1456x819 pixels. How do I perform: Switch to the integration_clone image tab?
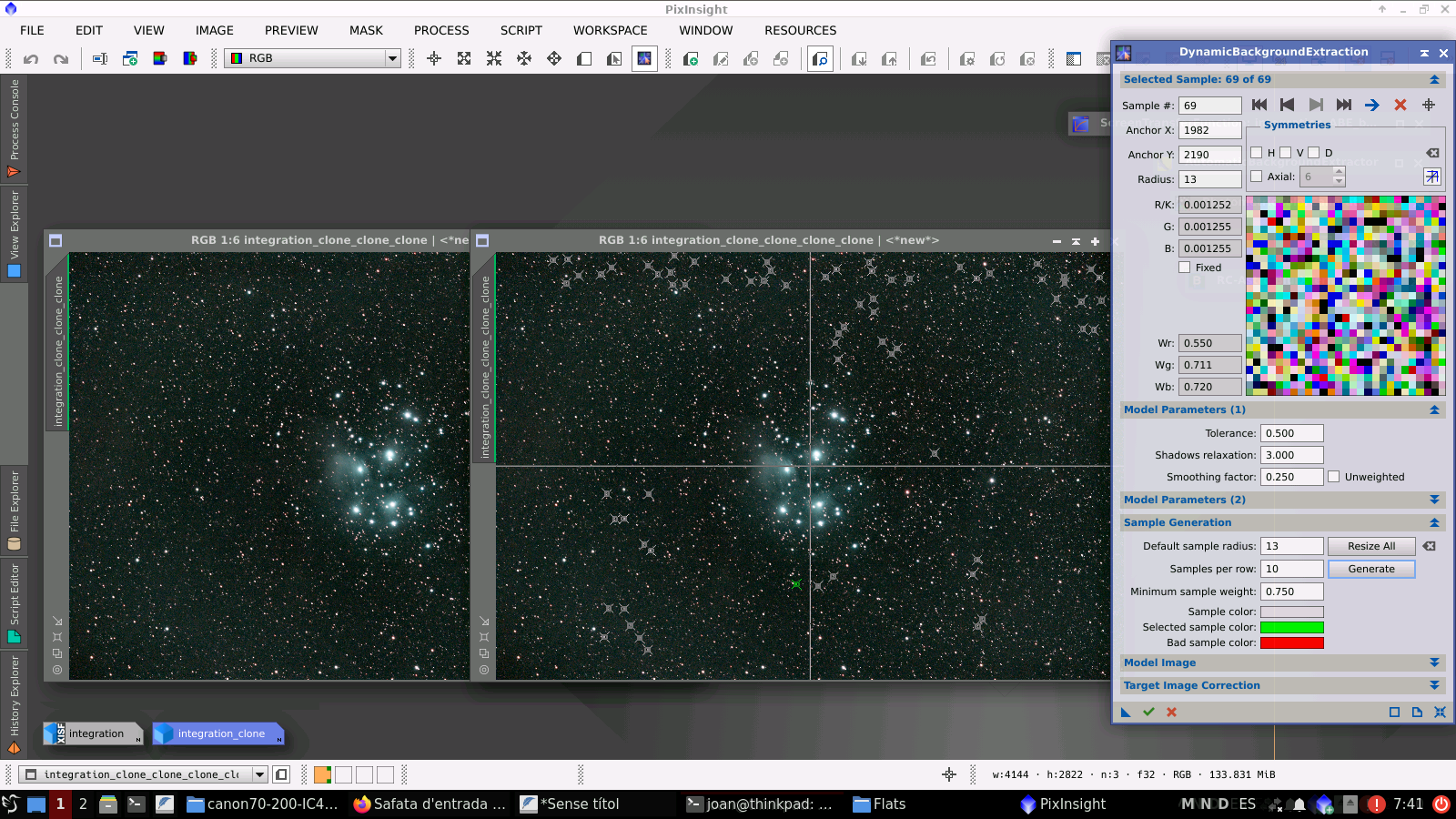[x=218, y=733]
